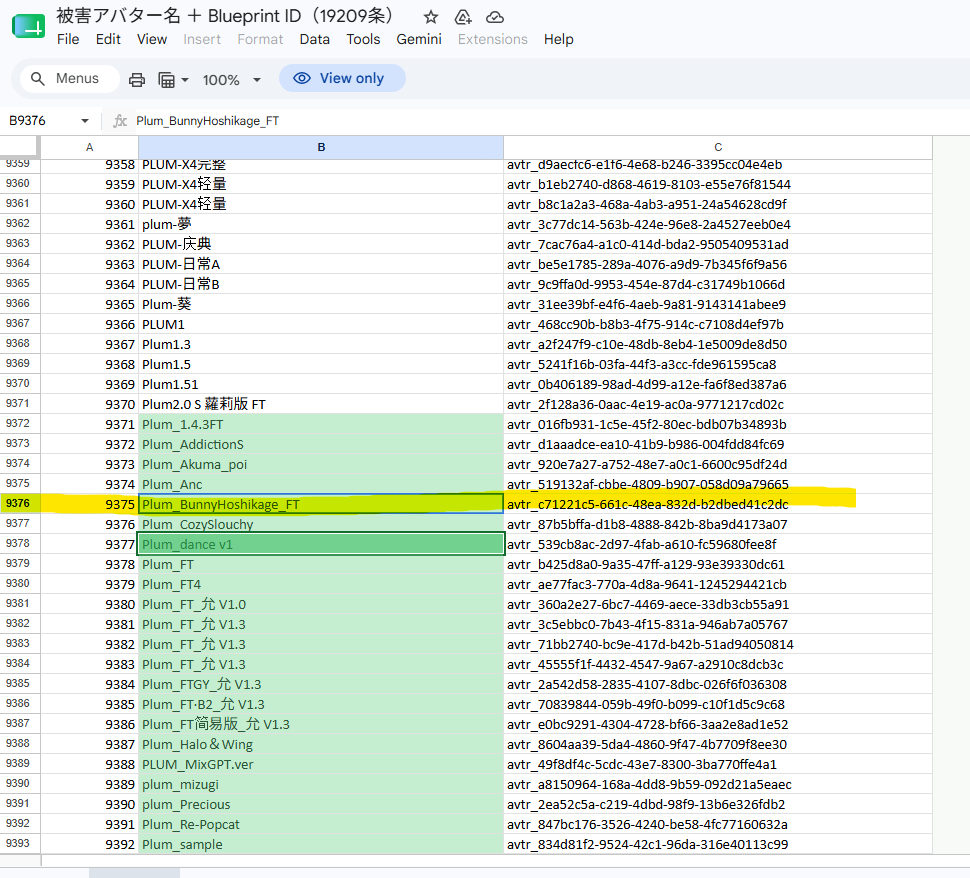The height and width of the screenshot is (878, 970).
Task: Select ID avtr_539cb8ac-2d97-4fab-a610-fc59680fee8f
Action: 718,544
